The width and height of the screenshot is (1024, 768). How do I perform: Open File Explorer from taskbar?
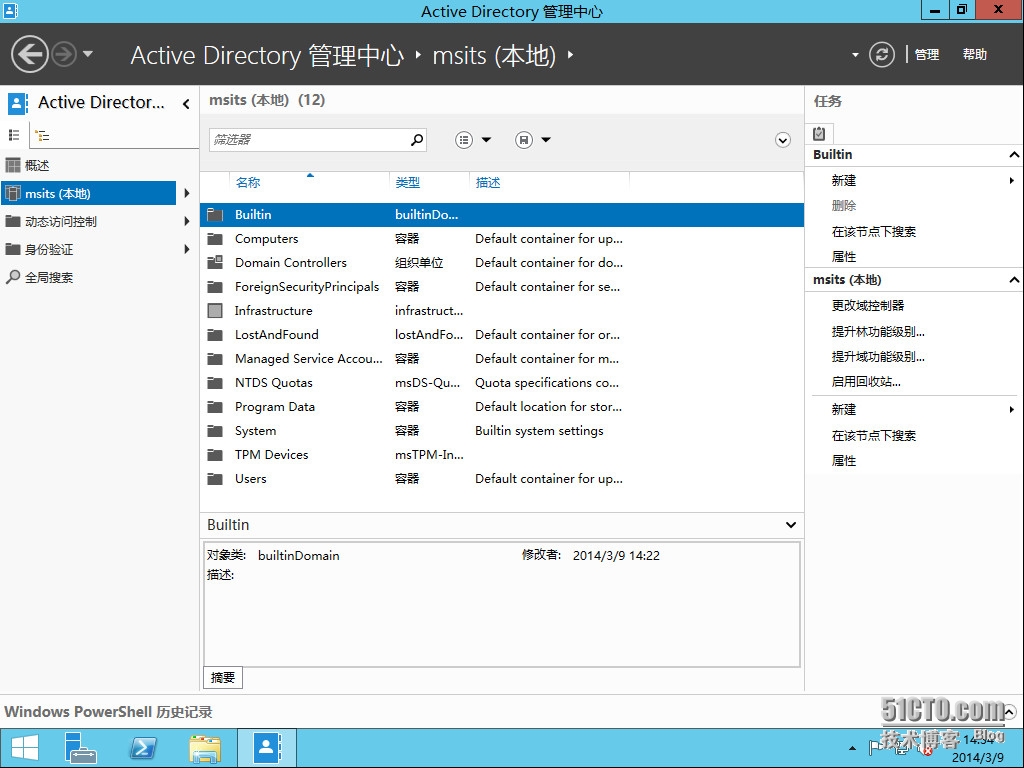coord(204,748)
